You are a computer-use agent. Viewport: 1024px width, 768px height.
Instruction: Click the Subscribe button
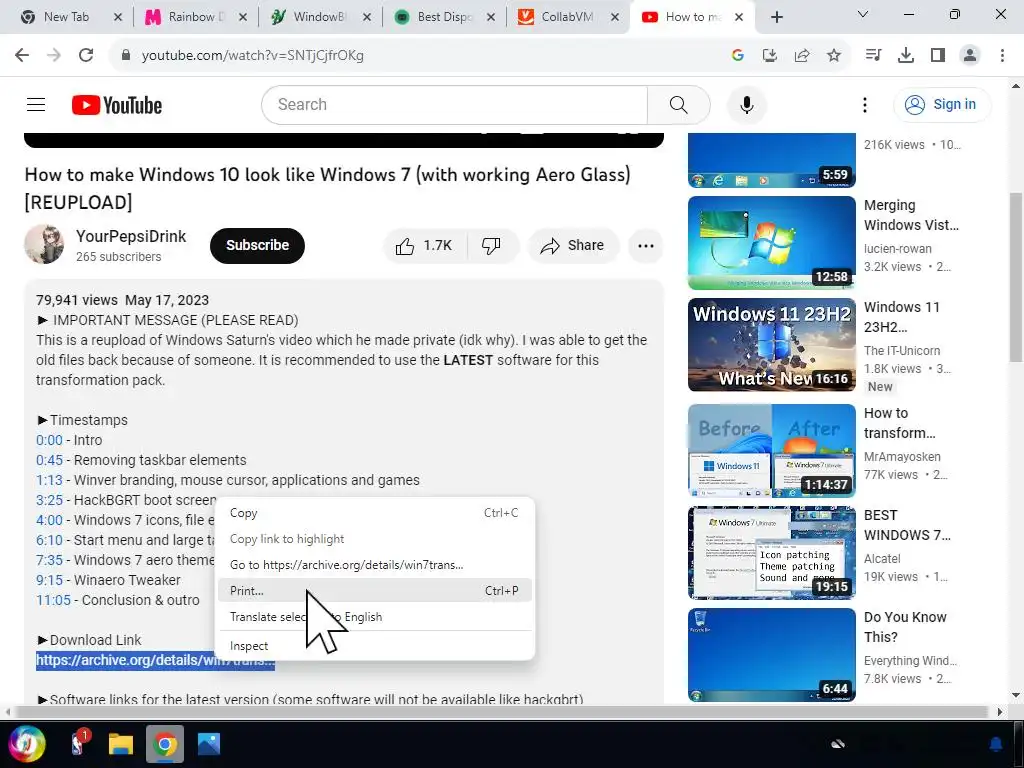coord(257,246)
